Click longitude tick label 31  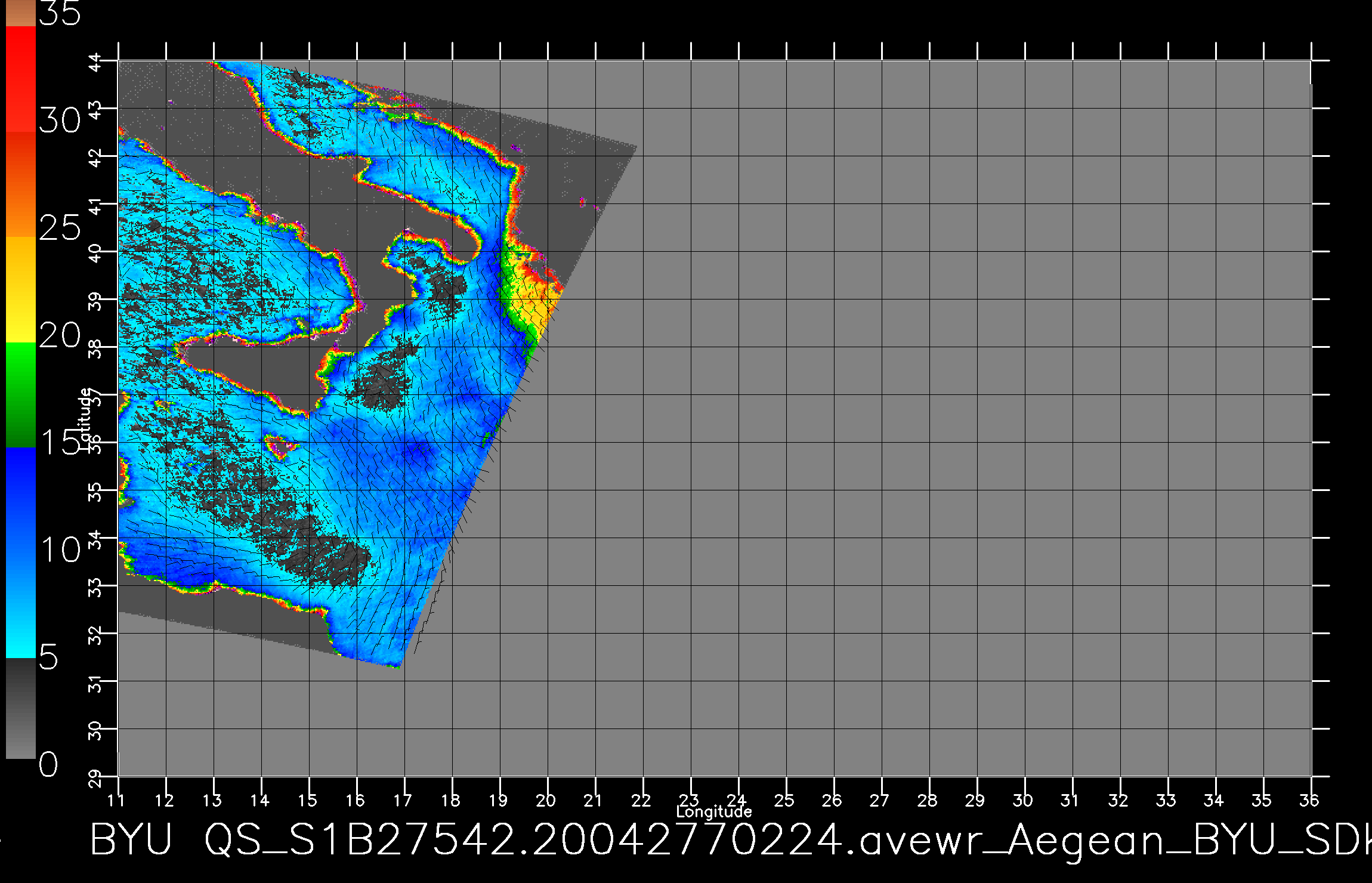(x=1070, y=800)
